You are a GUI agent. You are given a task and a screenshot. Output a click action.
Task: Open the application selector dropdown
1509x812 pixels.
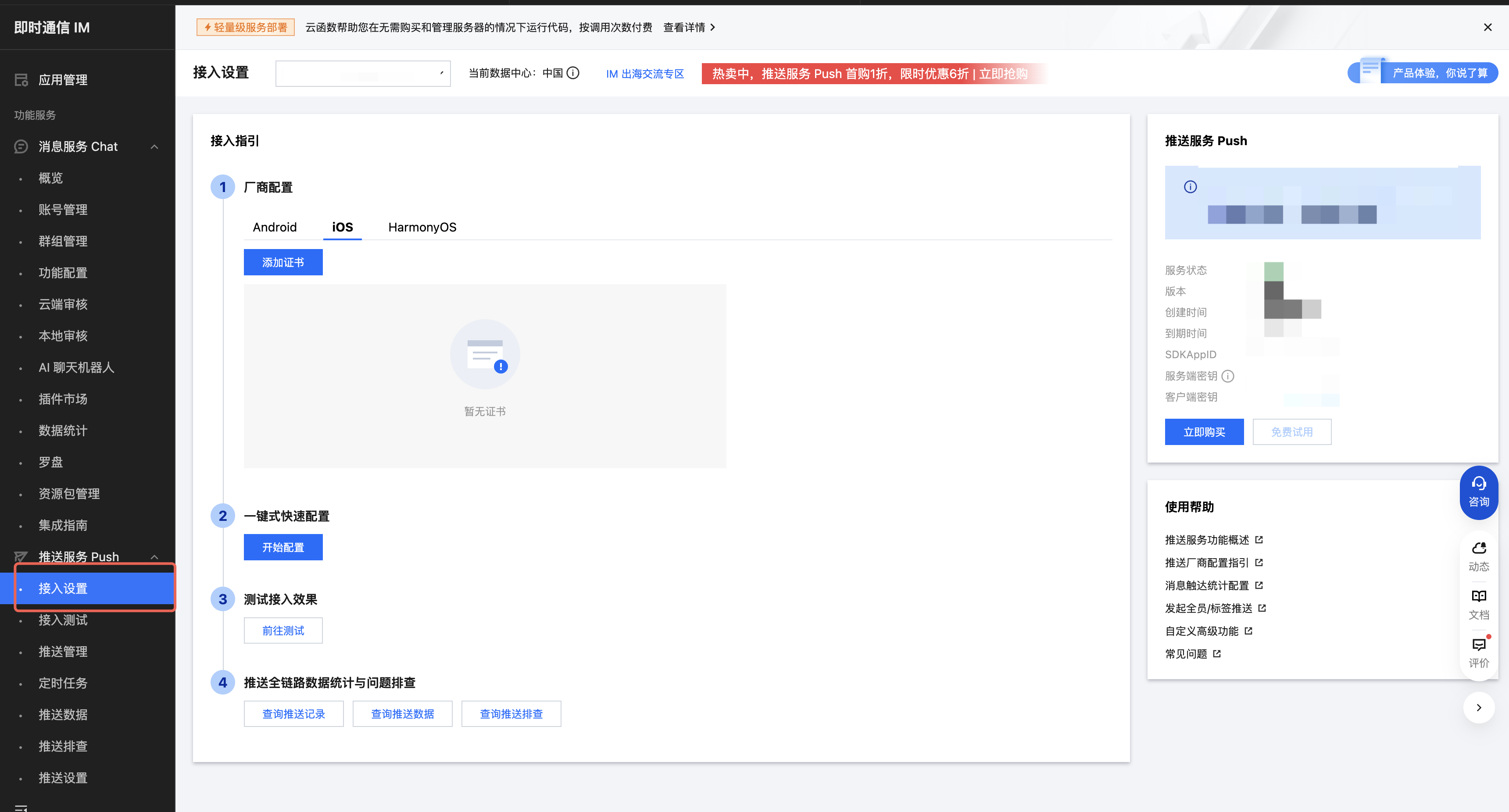(363, 74)
